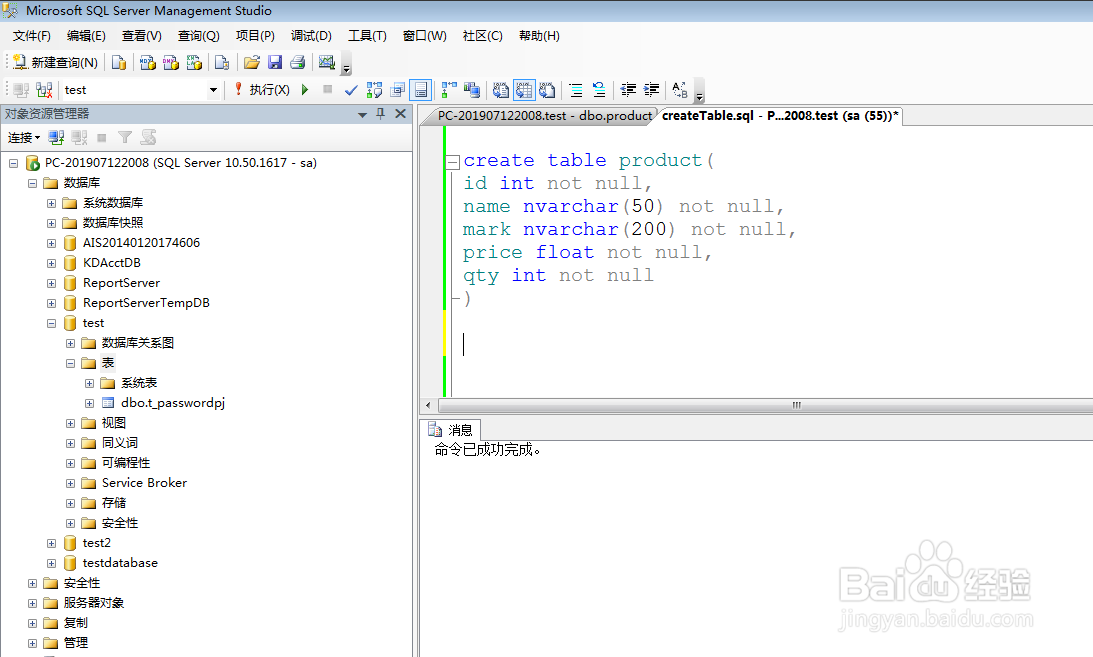This screenshot has width=1093, height=657.
Task: Select the testdatabase database
Action: point(120,563)
